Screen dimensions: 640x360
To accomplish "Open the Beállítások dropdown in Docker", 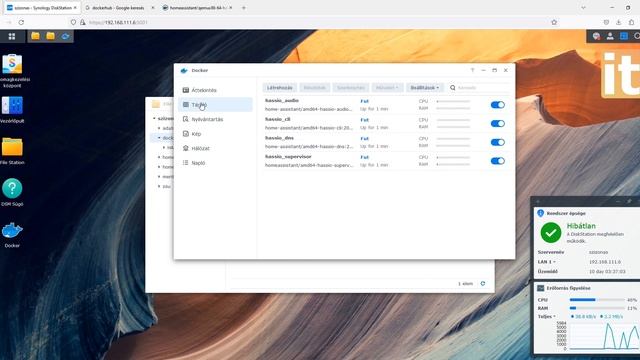I will [x=424, y=88].
